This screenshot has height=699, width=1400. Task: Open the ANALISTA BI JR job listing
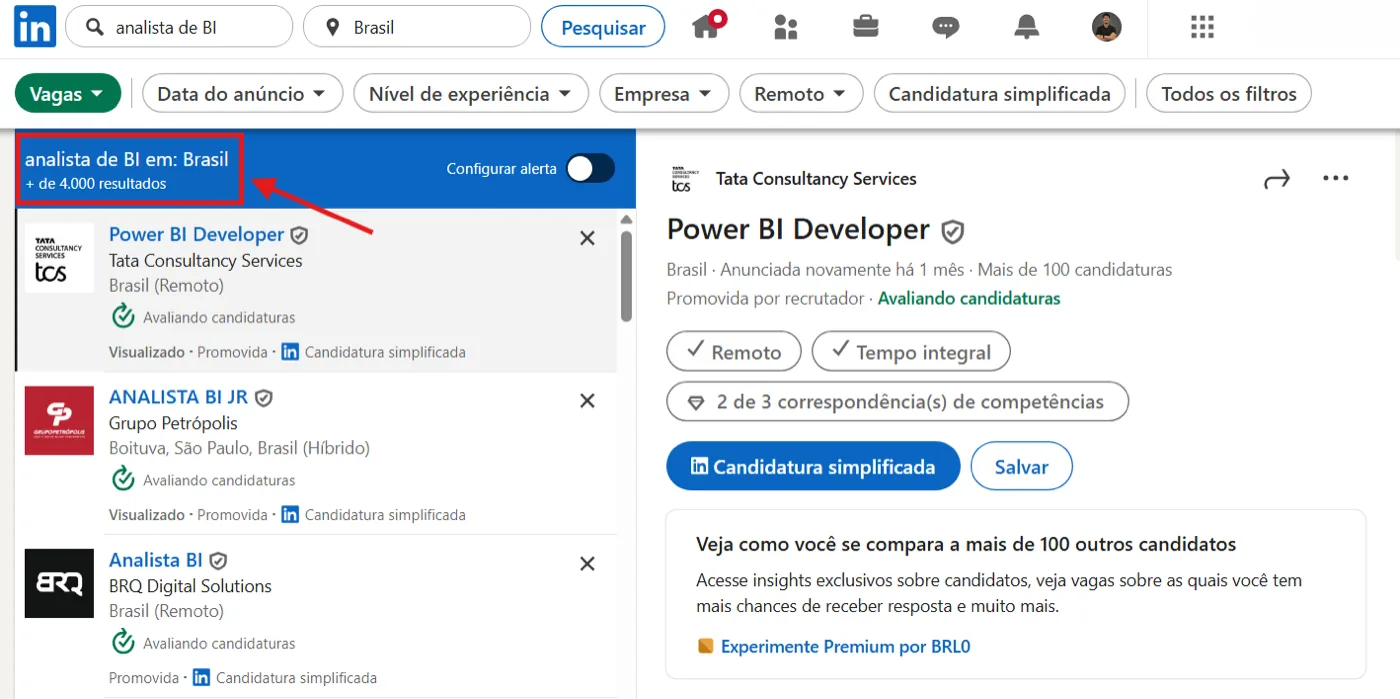pos(178,397)
